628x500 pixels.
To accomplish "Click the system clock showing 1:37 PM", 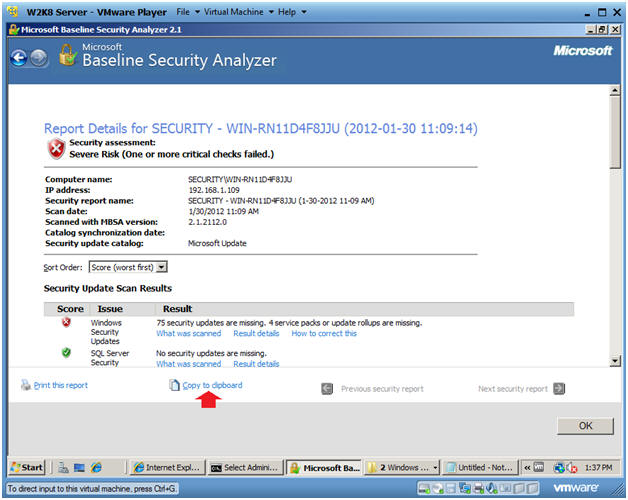I will click(598, 468).
